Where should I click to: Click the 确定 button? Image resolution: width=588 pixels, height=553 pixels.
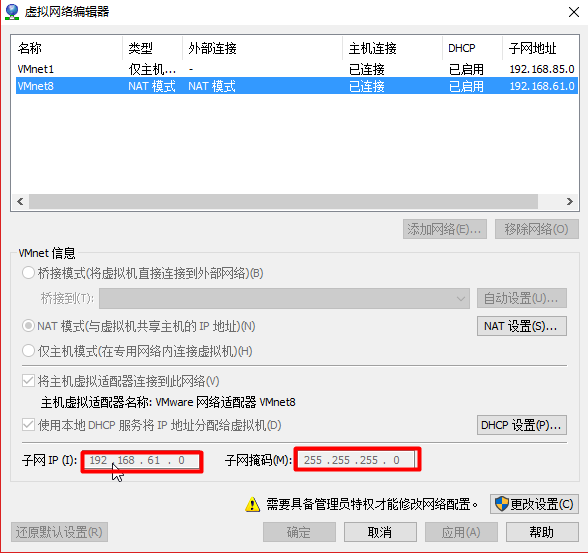(x=299, y=532)
